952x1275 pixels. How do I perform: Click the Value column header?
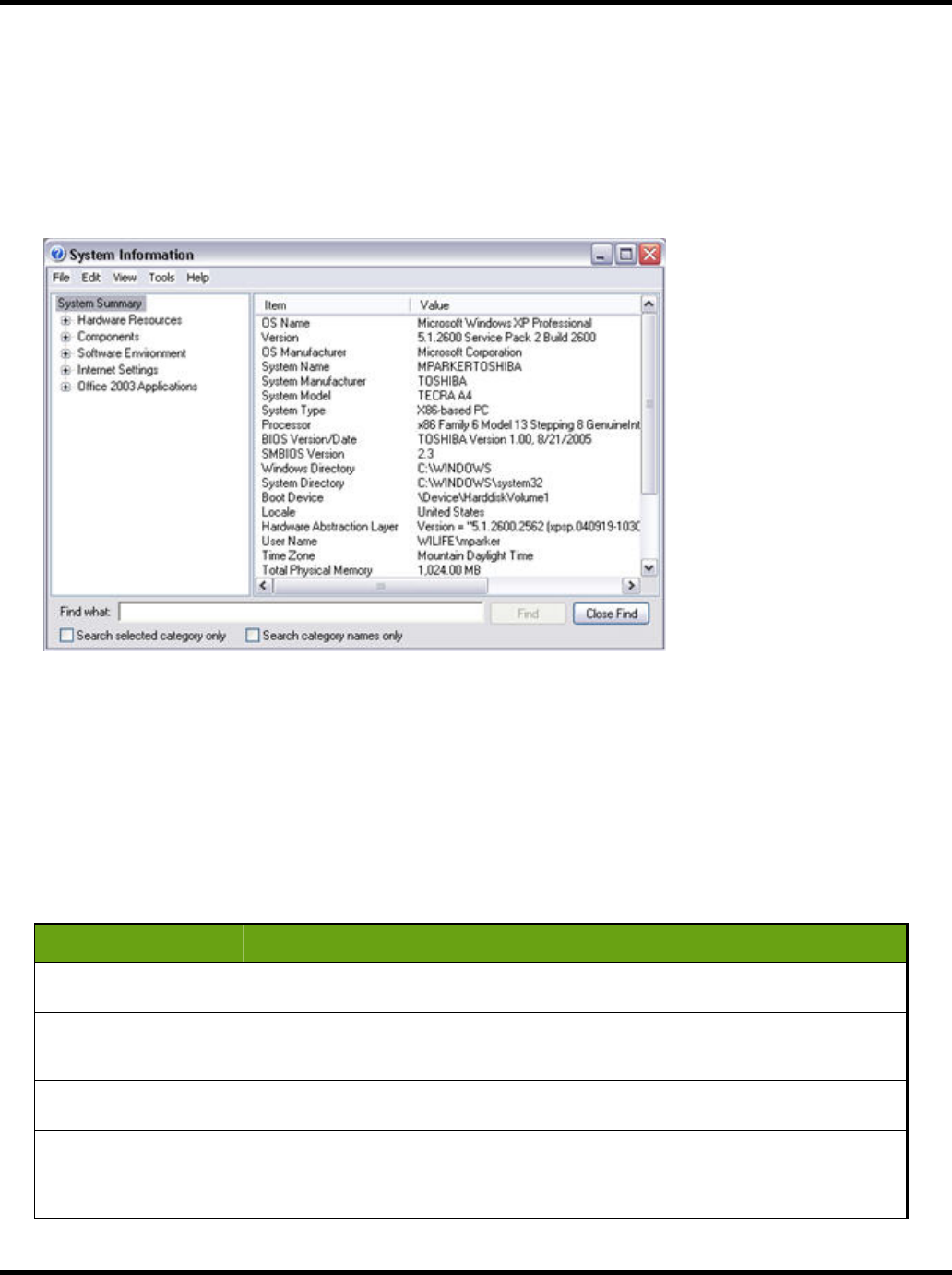coord(526,305)
